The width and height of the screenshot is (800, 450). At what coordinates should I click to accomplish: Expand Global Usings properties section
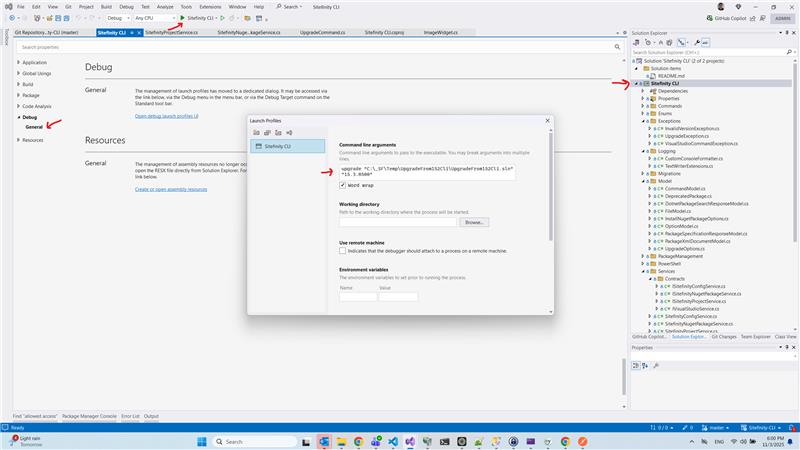(x=19, y=73)
